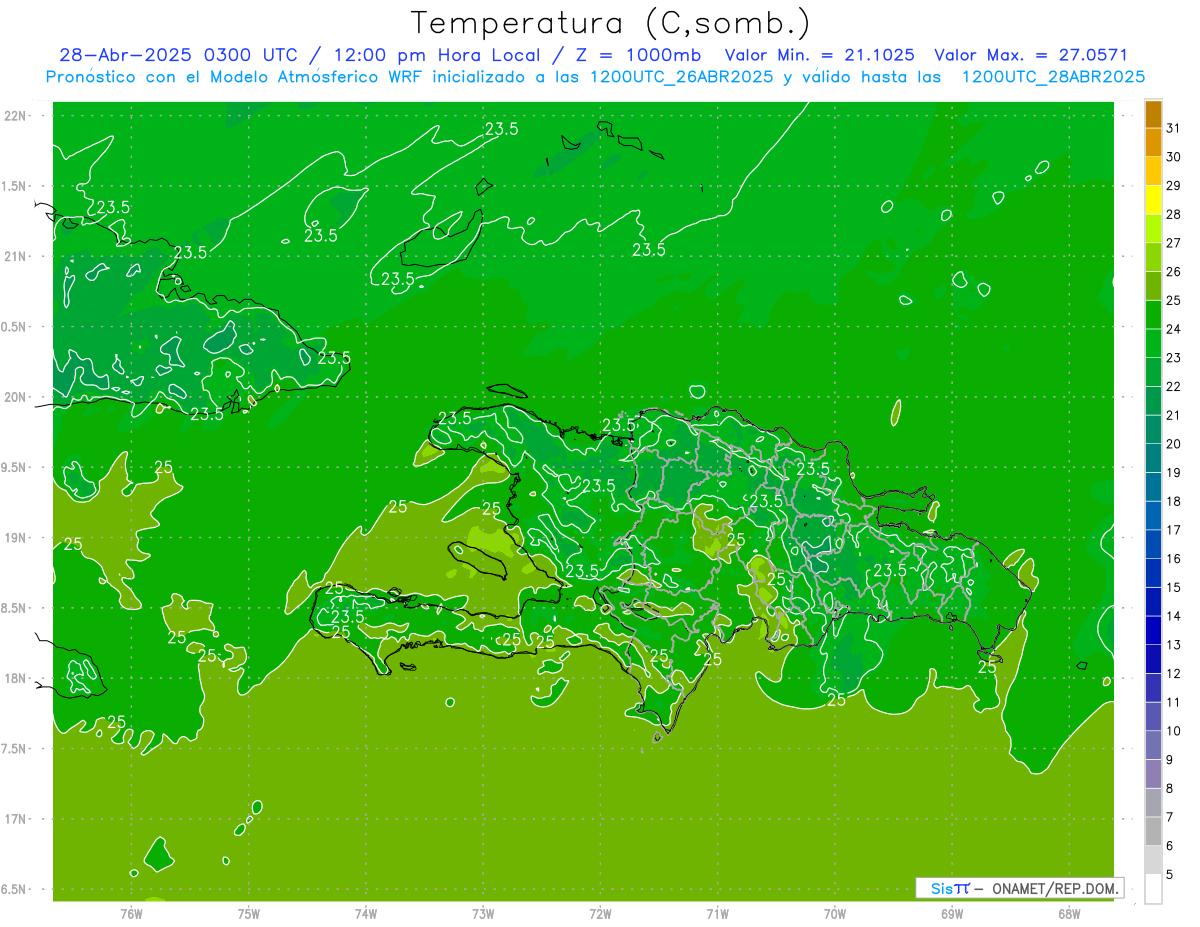Click the dark blue legend swatch between 13 and 14
1200x927 pixels.
1153,631
